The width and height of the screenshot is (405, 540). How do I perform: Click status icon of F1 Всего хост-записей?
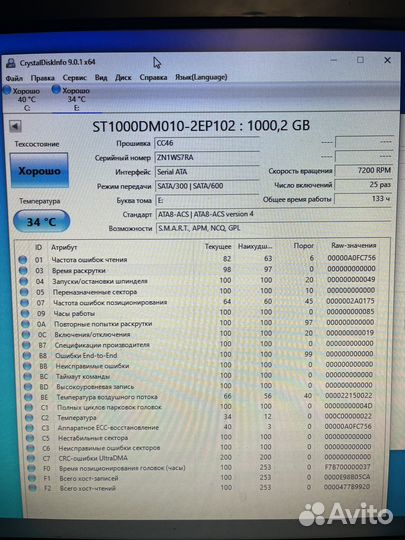32,478
